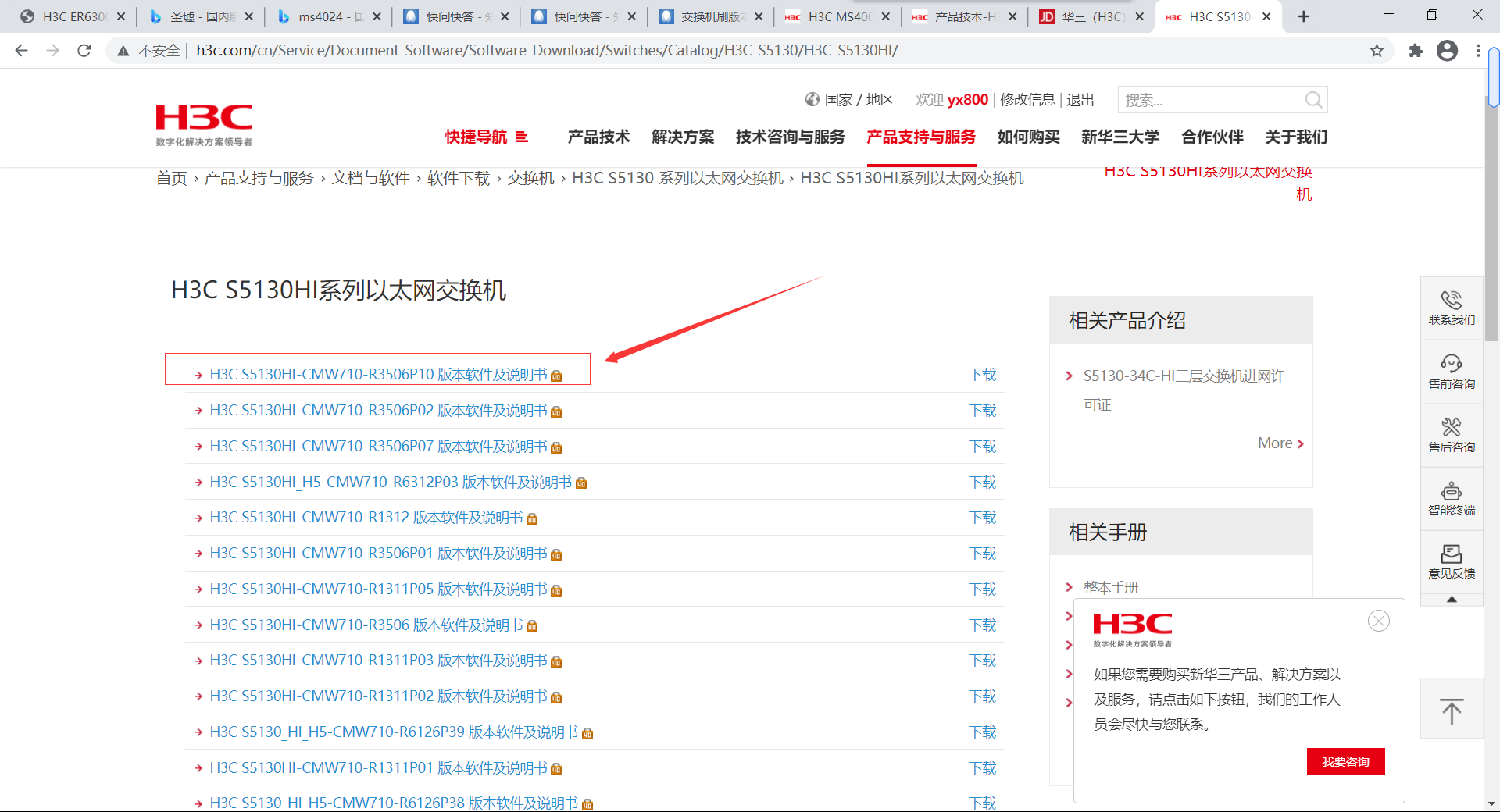Close the H3C ER630 browser tab
Viewport: 1500px width, 812px height.
tap(121, 16)
